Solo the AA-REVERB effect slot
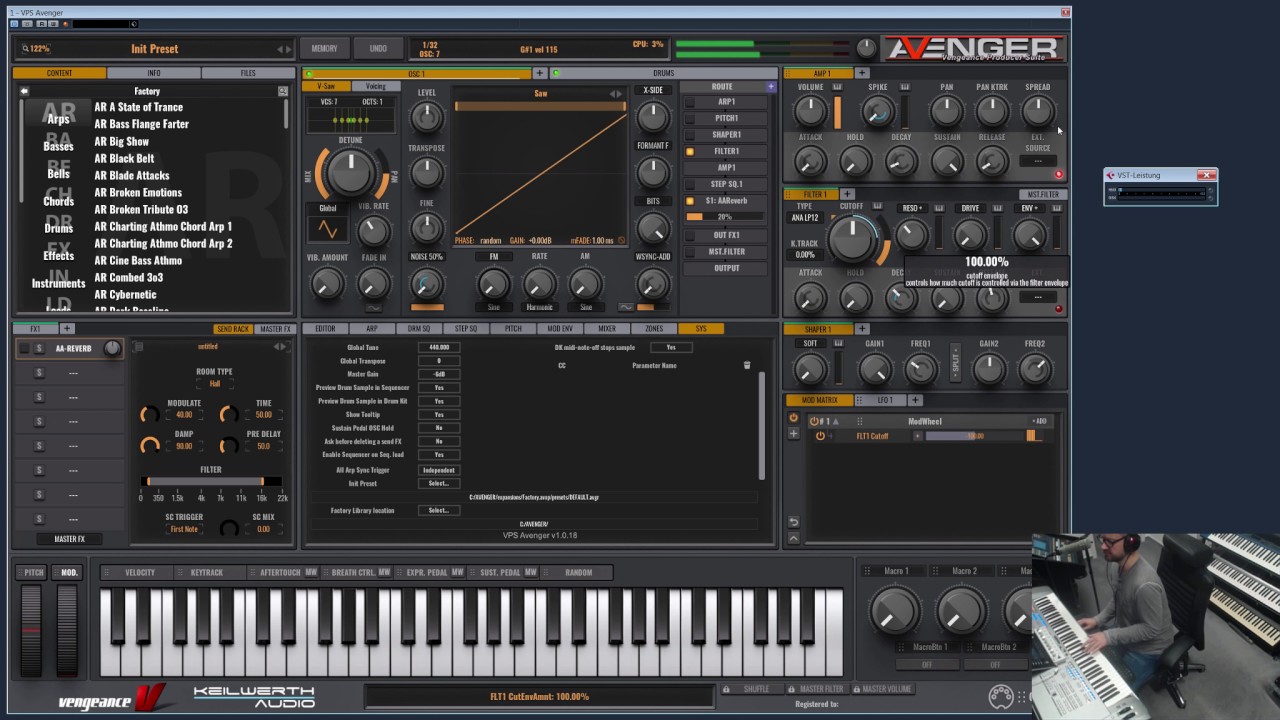1280x720 pixels. [39, 348]
